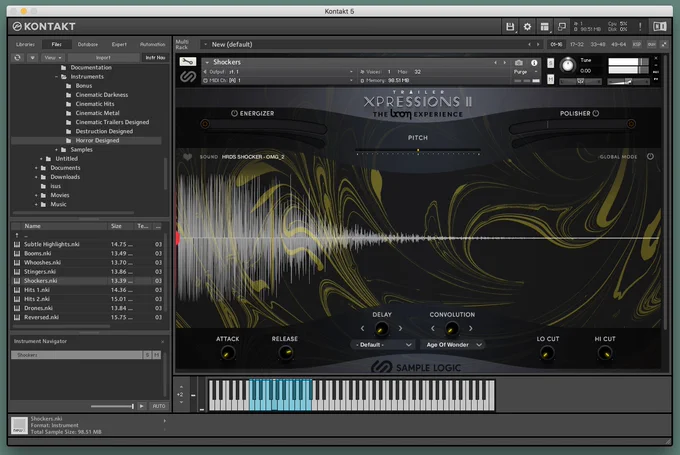Collapse the Instruments folder tree
The width and height of the screenshot is (680, 455).
[56, 77]
